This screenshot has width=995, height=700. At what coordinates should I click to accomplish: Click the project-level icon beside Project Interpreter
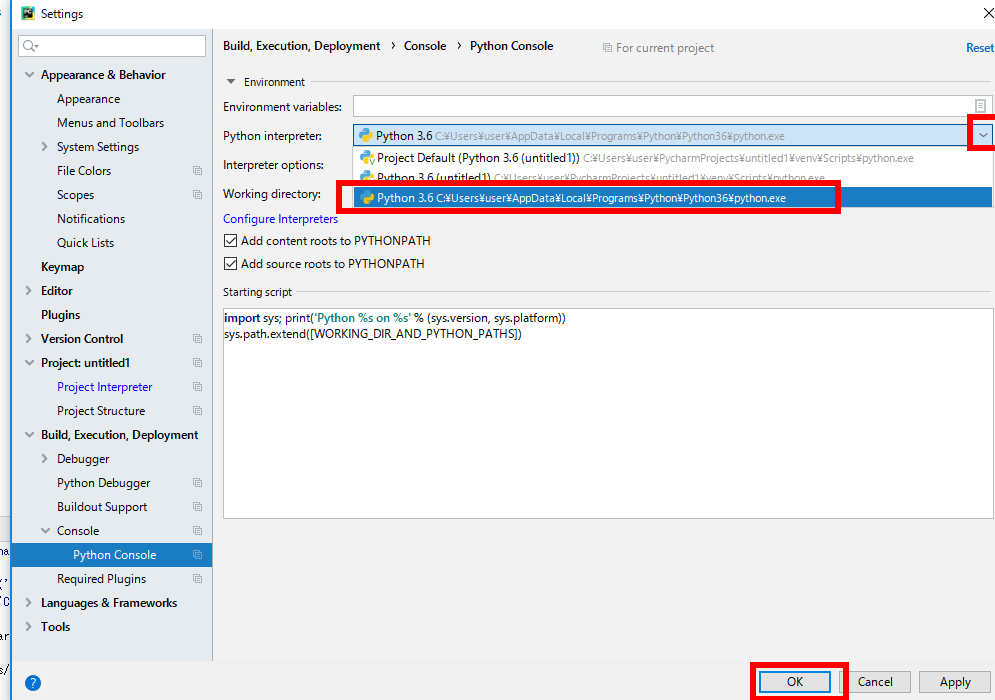(197, 387)
